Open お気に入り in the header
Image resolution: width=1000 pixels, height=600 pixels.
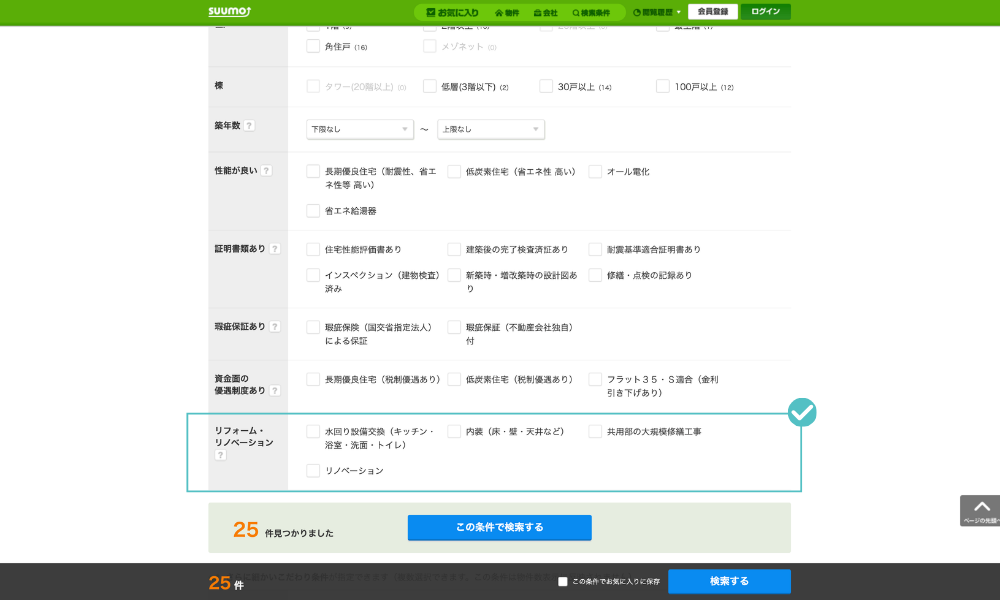point(452,12)
